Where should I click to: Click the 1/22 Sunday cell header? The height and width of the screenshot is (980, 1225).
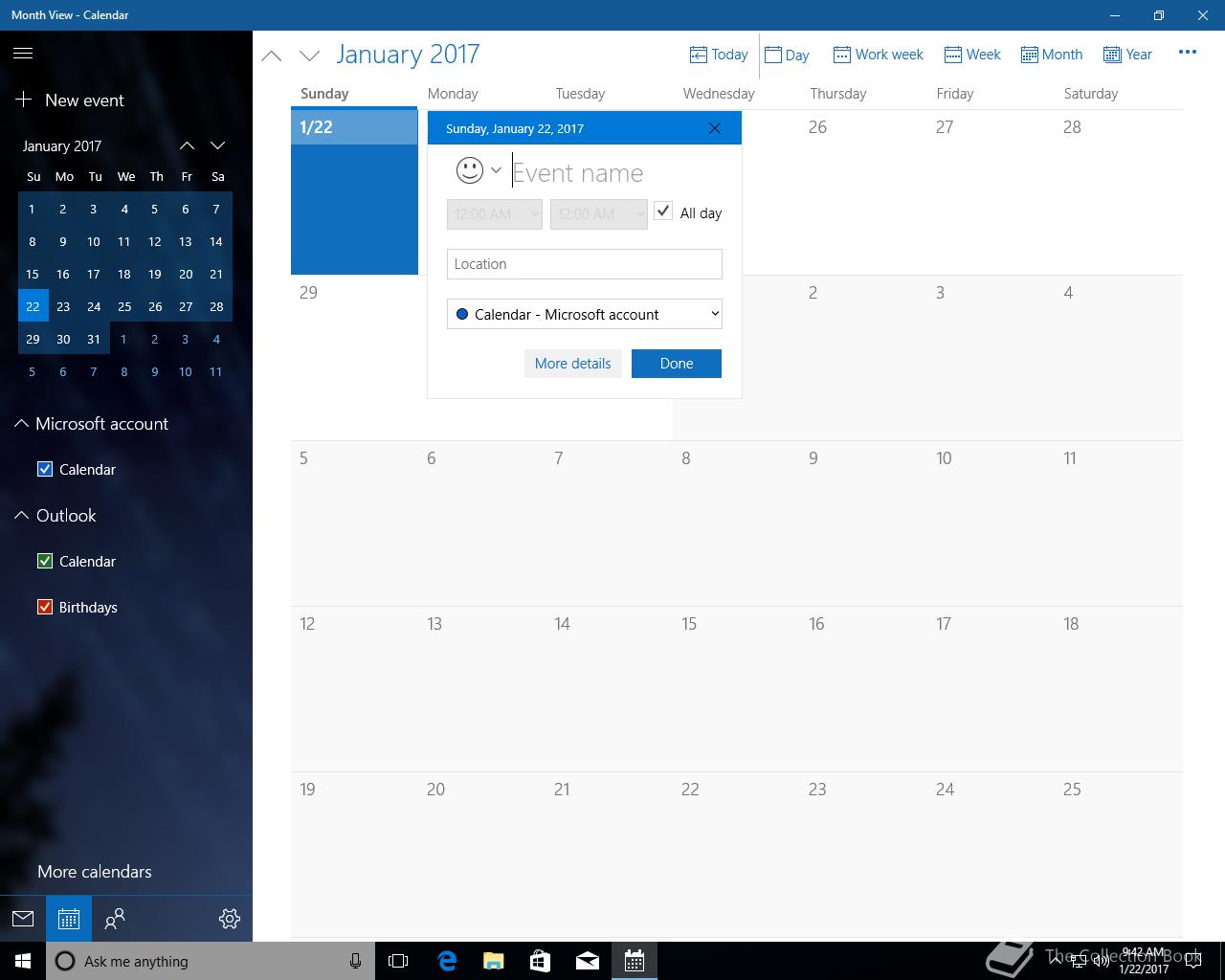(354, 127)
